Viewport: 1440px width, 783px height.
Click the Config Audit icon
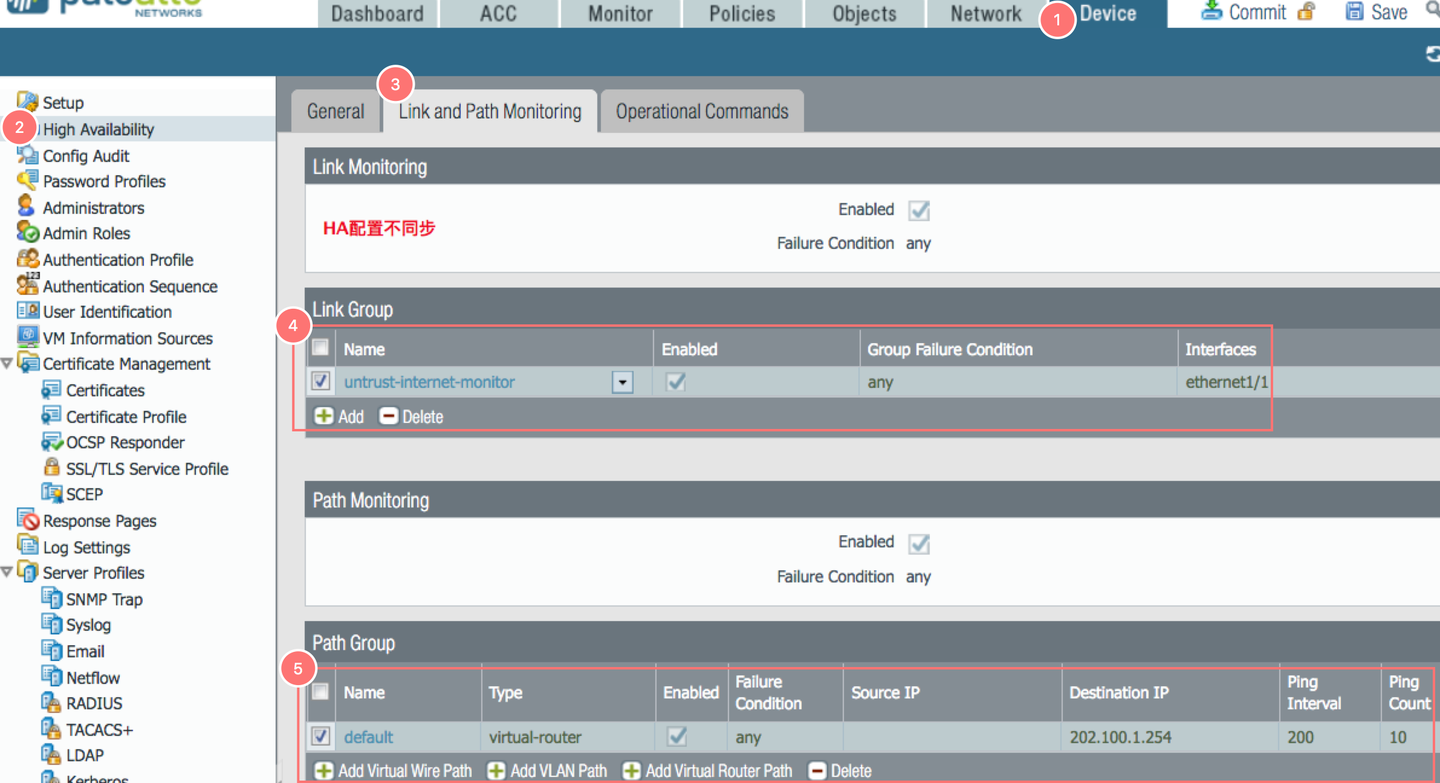(28, 155)
